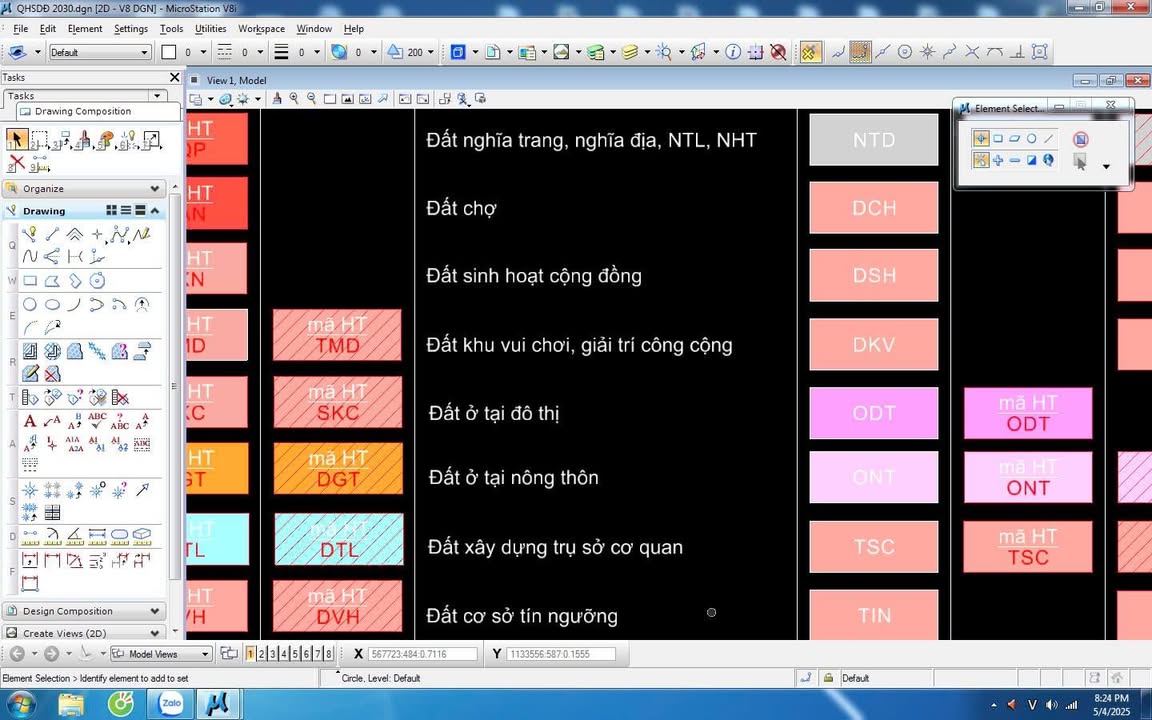Choose the Place Circle tool

(x=30, y=305)
